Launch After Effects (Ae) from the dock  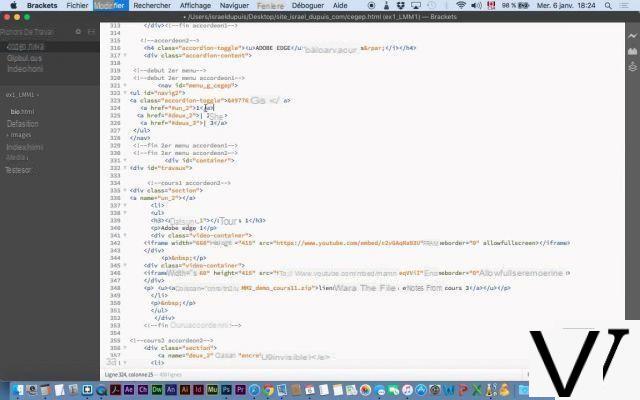pyautogui.click(x=129, y=390)
